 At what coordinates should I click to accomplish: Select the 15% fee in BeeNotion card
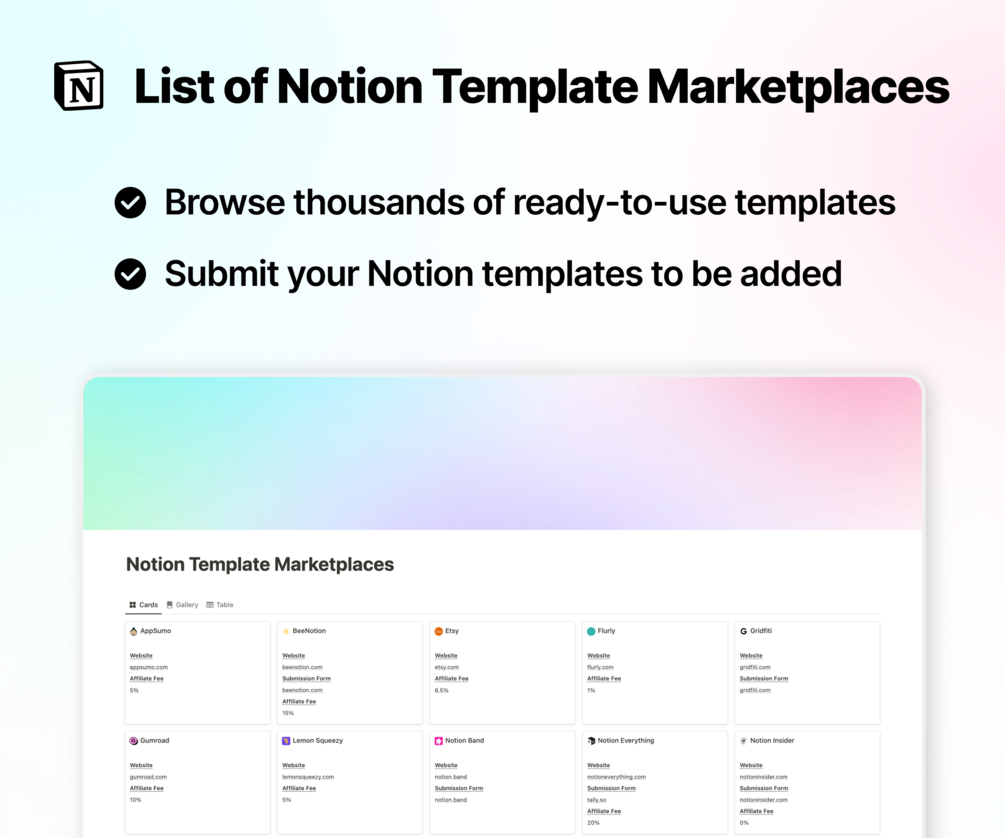288,713
